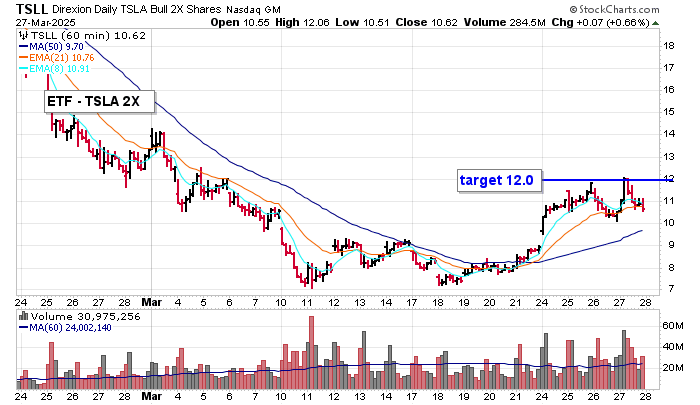Click the MA(50) 9.70 legend entry

51,46
